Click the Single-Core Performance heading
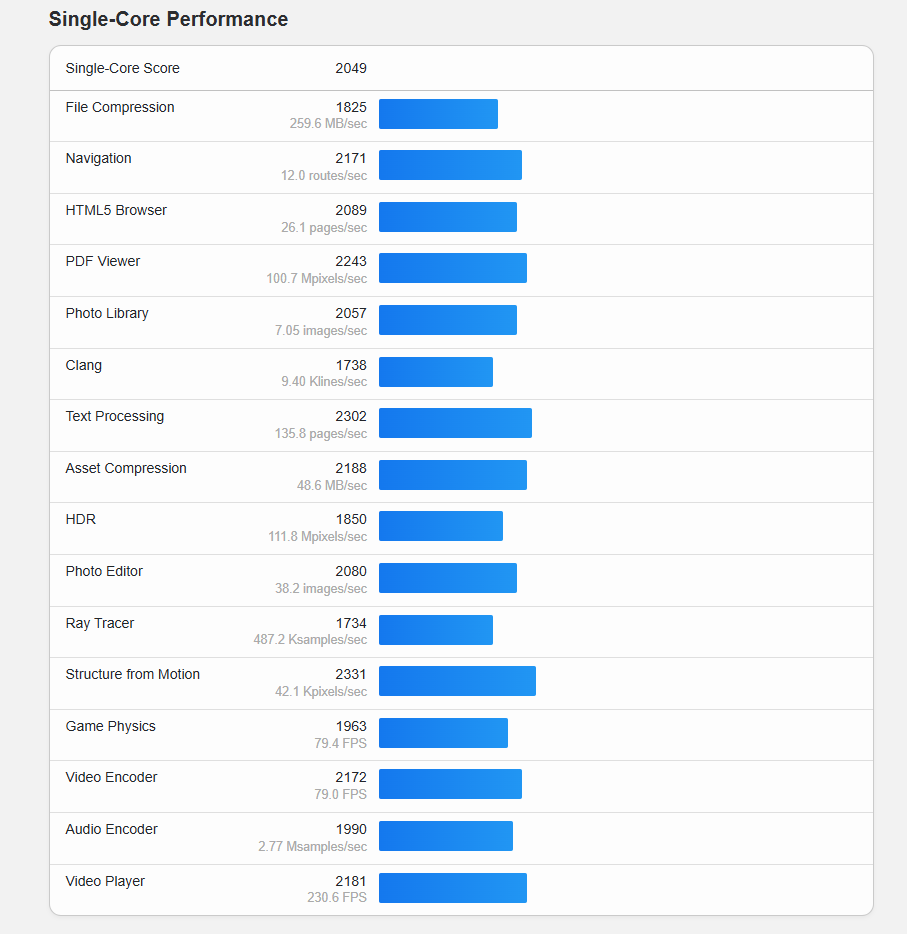Viewport: 907px width, 934px height. click(168, 19)
